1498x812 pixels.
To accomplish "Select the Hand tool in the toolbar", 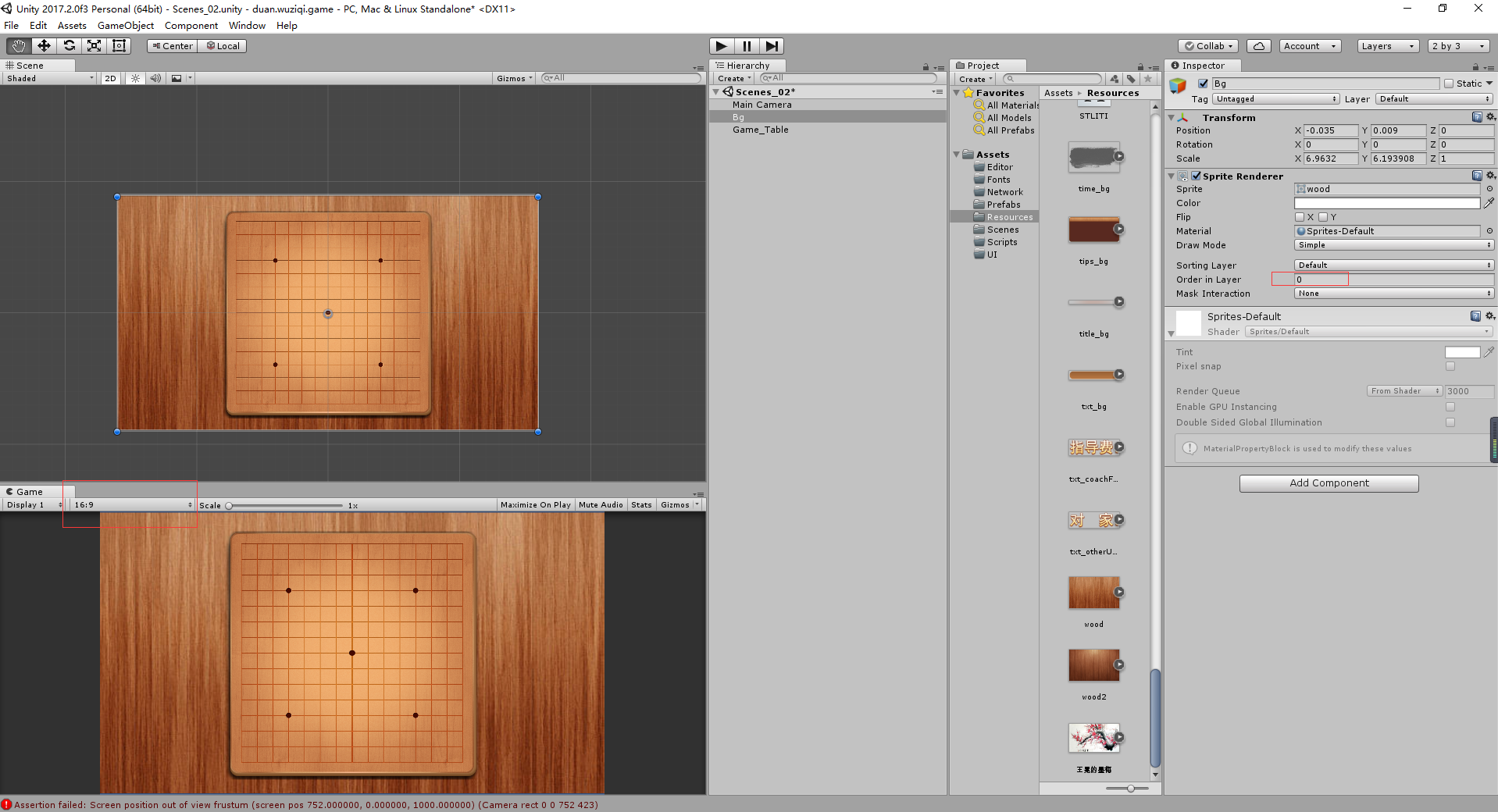I will tap(17, 45).
